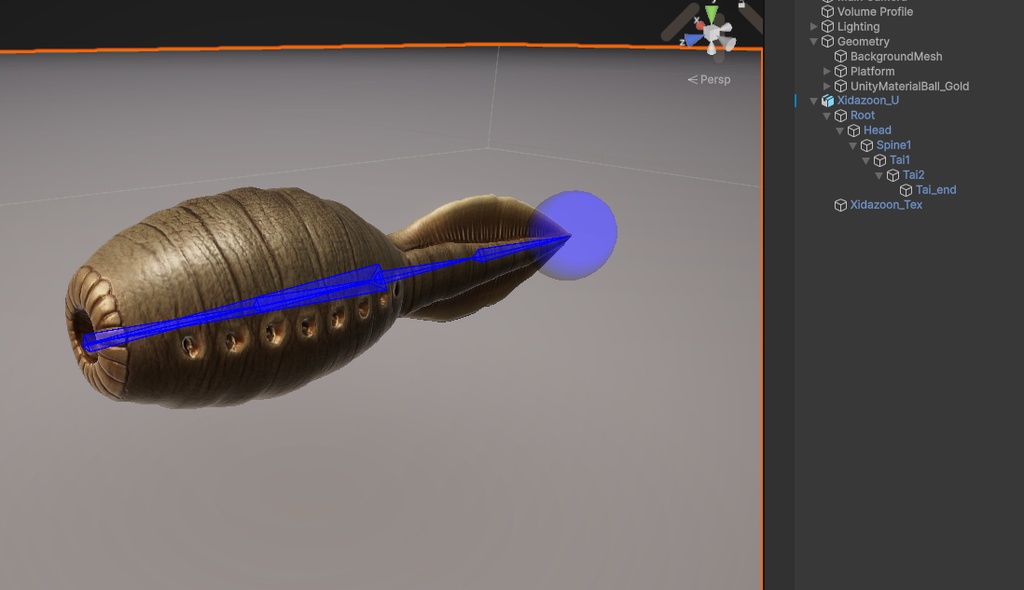Select the Spine1 bone label
The width and height of the screenshot is (1024, 590).
point(893,145)
